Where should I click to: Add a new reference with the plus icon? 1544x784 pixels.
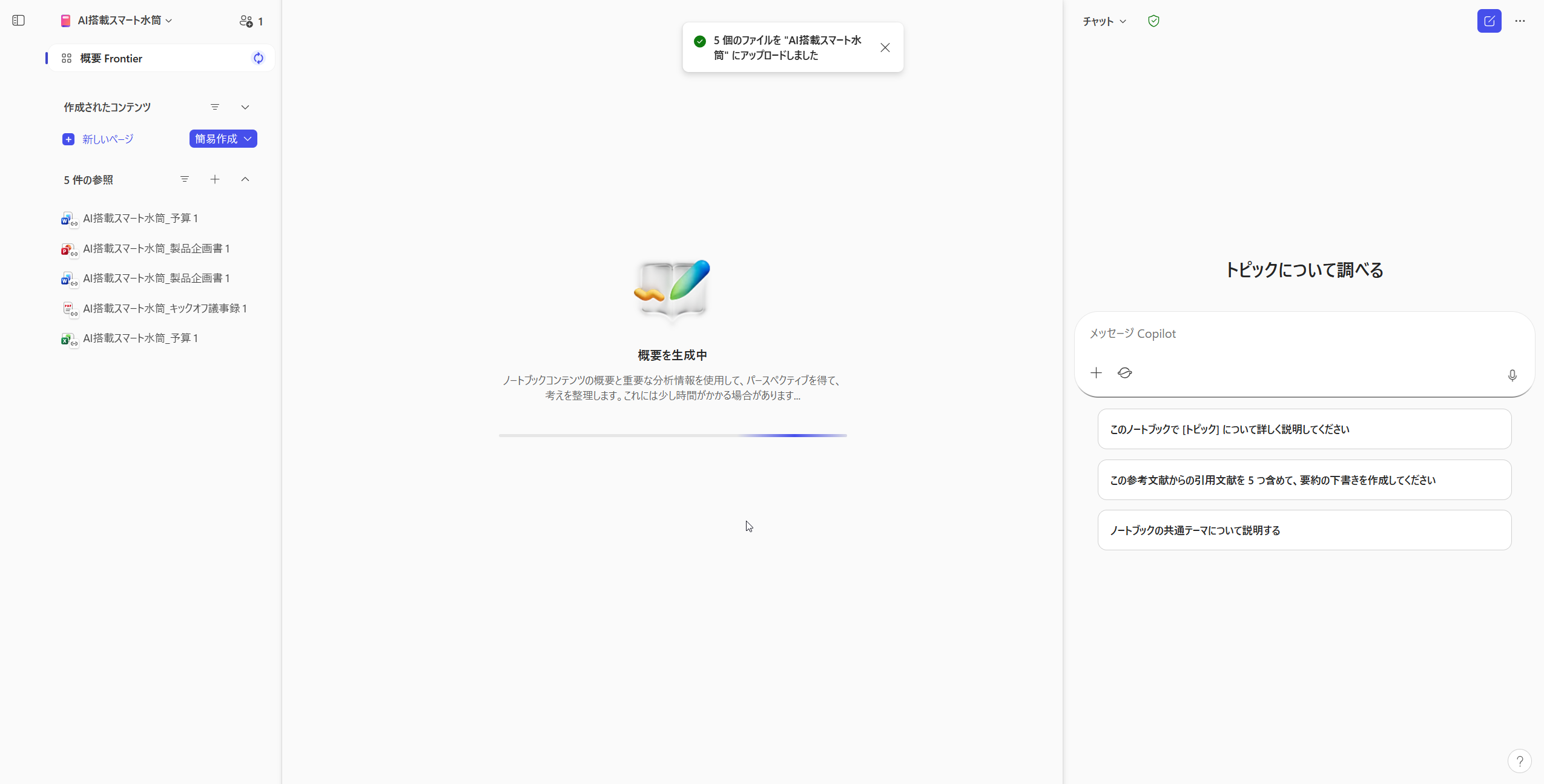pos(215,179)
